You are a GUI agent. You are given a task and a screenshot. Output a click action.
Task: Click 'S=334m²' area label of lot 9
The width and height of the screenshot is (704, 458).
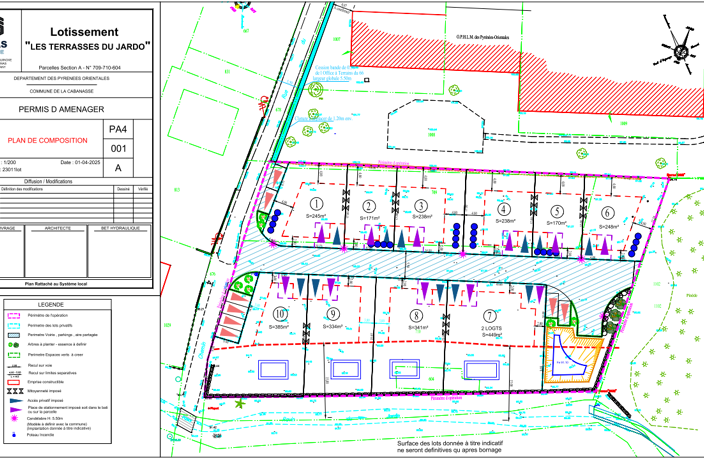coord(333,326)
